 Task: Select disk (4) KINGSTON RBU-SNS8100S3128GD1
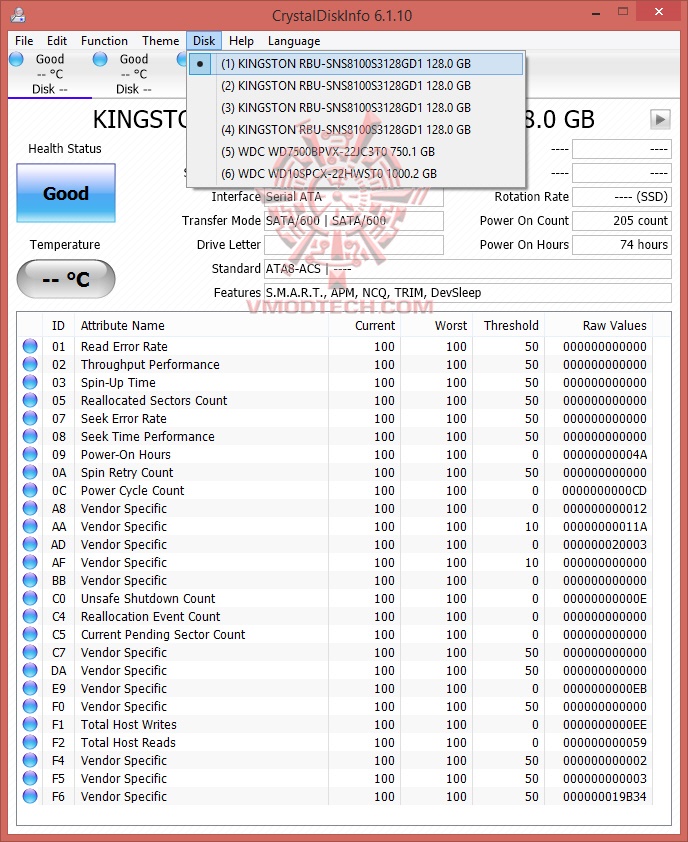[356, 129]
